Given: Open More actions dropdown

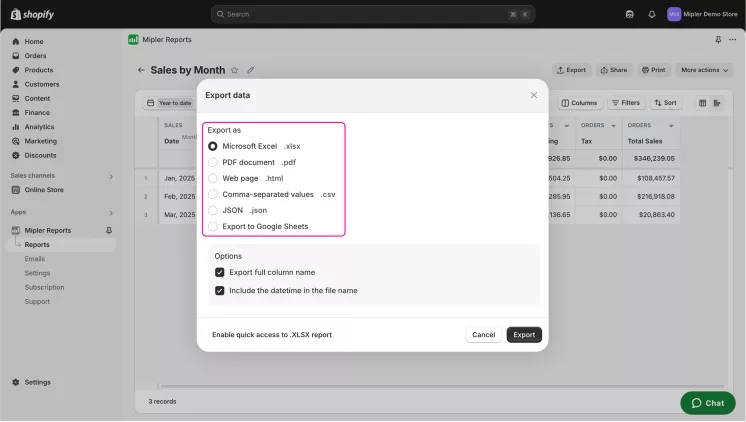Looking at the screenshot, I should pos(705,70).
